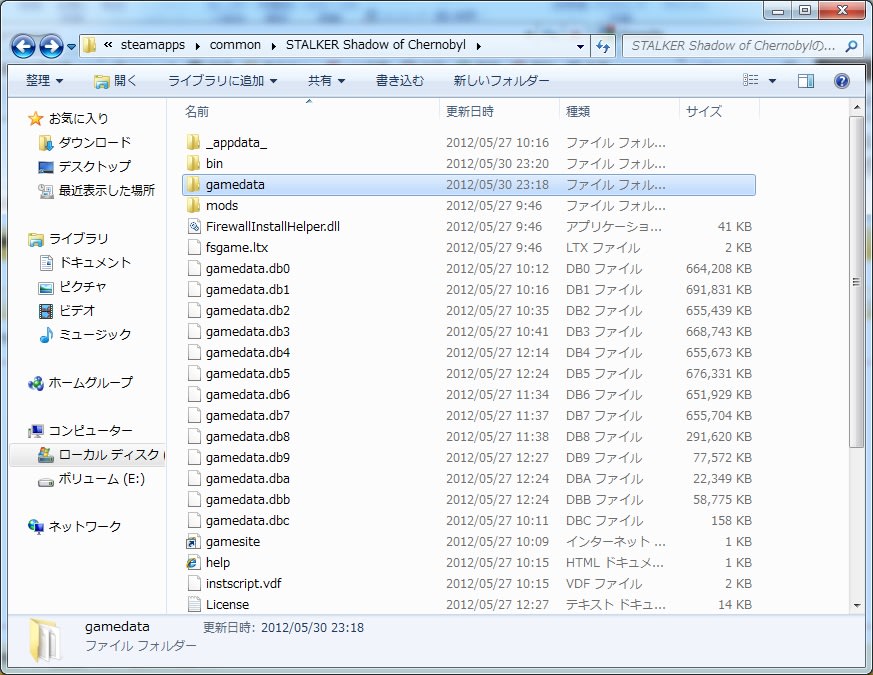Click 書き込む in the toolbar
This screenshot has width=873, height=675.
coord(400,81)
